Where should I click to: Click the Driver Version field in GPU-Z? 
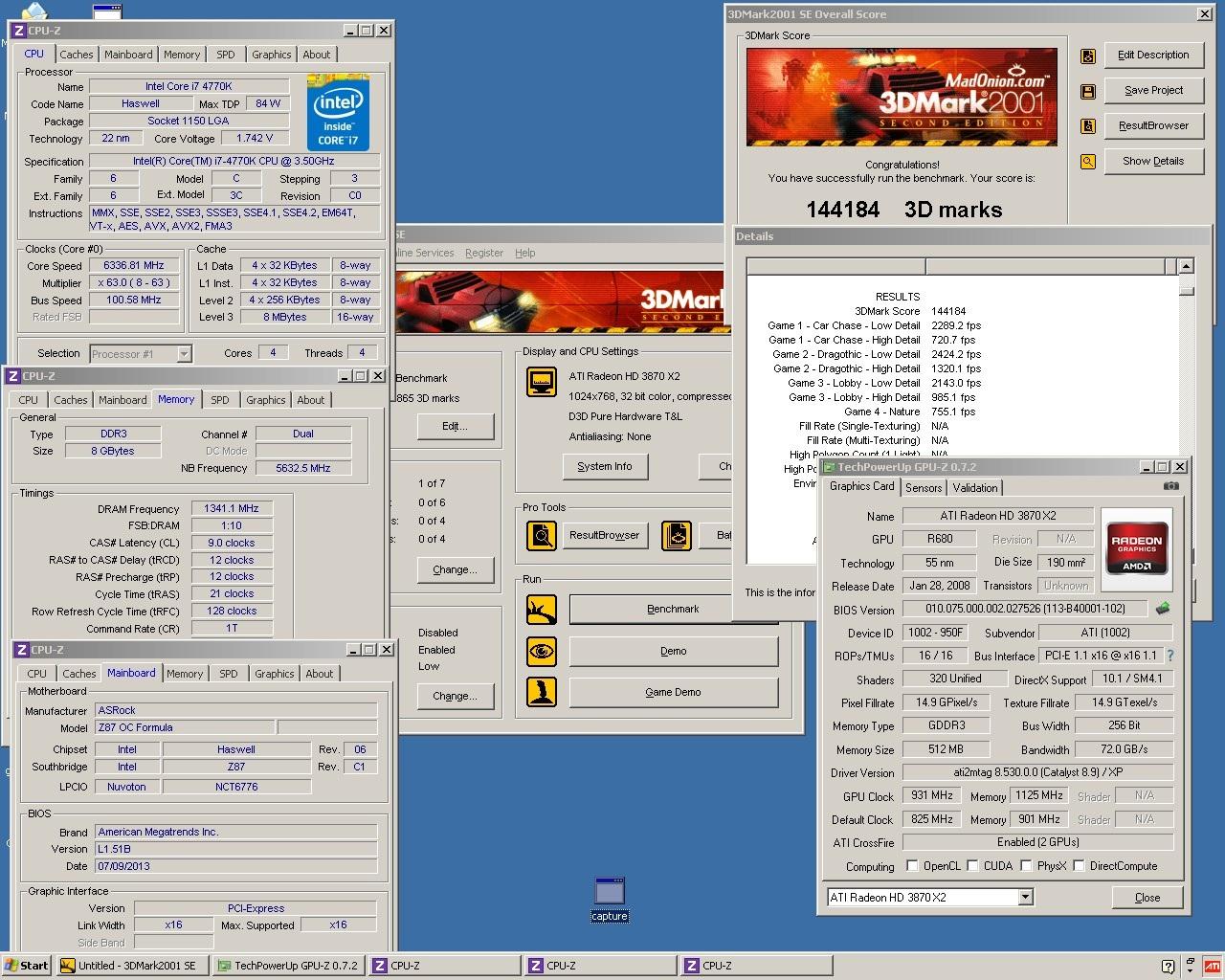[1037, 772]
